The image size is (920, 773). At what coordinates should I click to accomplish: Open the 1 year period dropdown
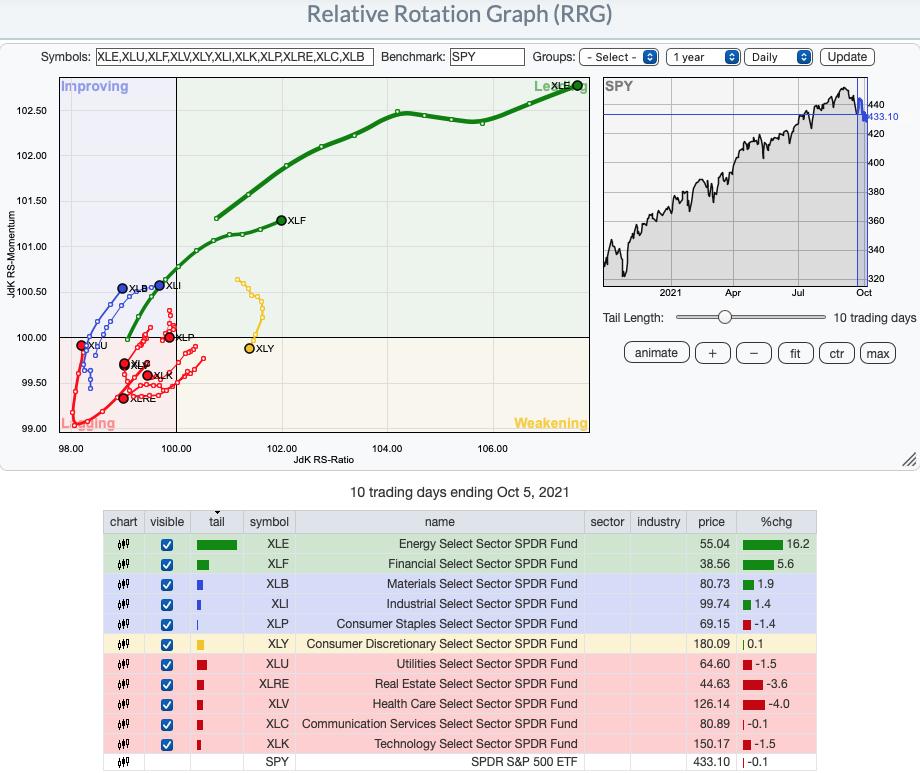pos(703,57)
